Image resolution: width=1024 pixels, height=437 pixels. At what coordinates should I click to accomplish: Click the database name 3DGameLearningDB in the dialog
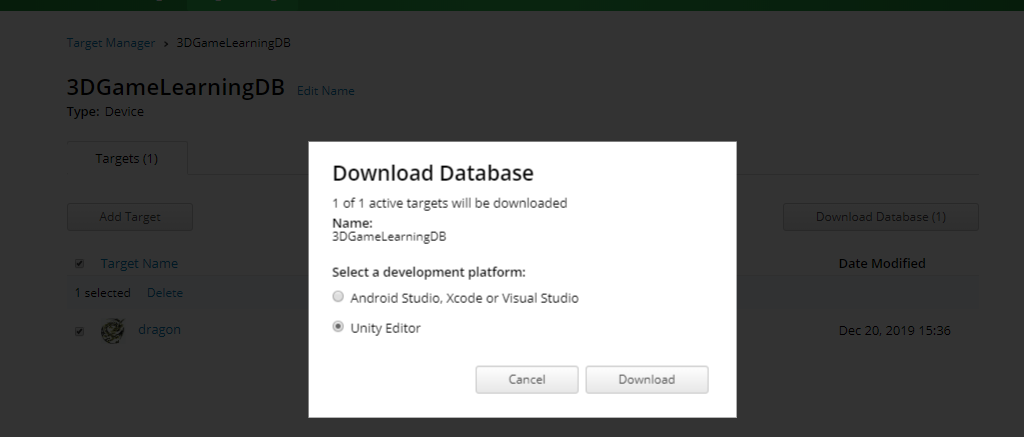click(x=389, y=236)
